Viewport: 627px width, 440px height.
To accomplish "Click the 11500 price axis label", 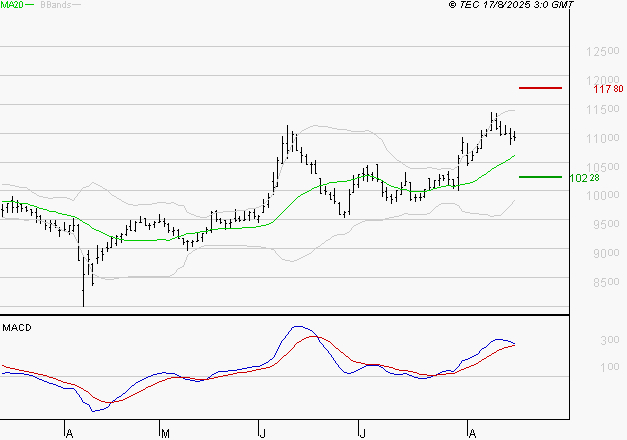I will 603,109.
